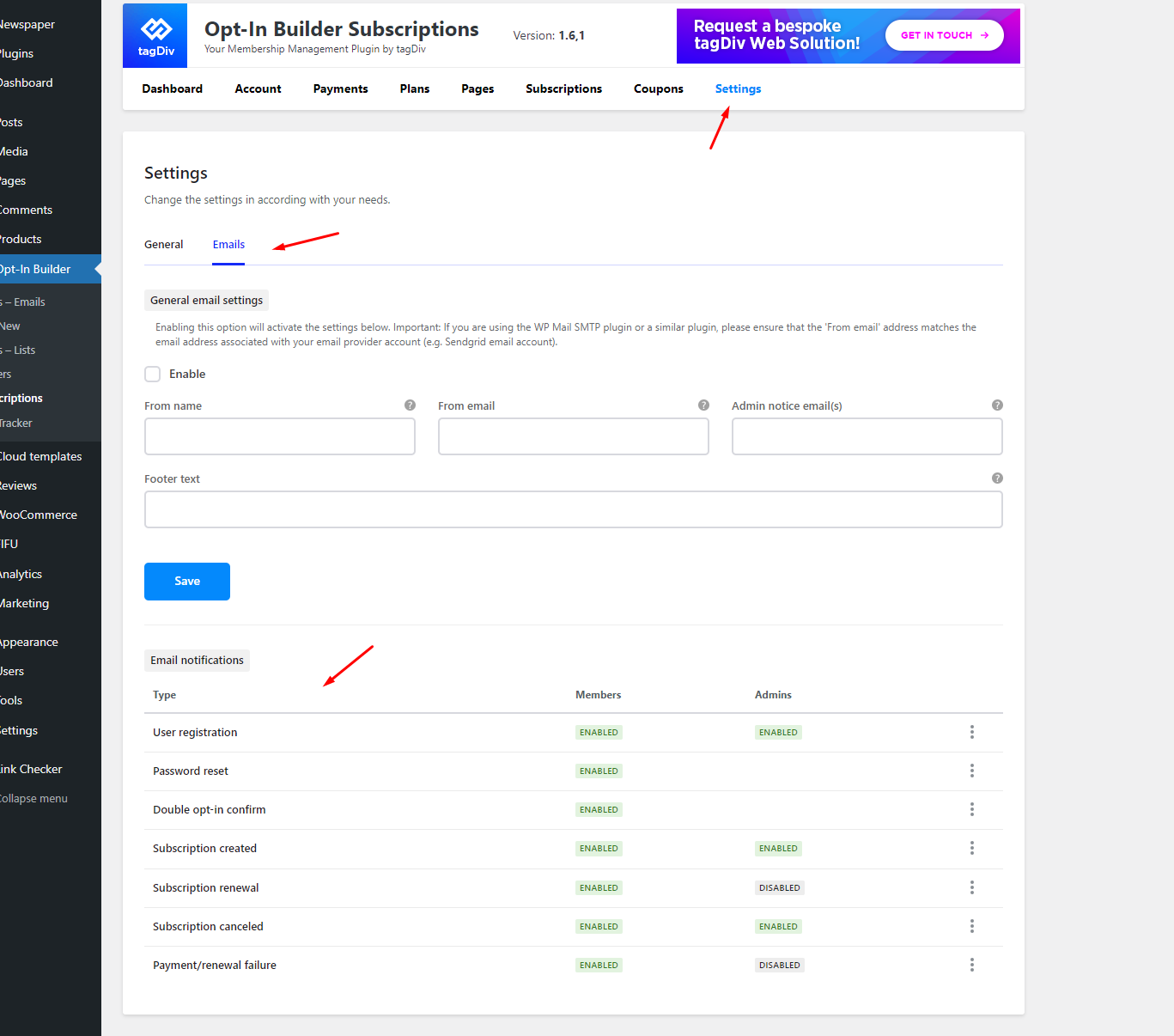The image size is (1174, 1036).
Task: Click the 'General email settings' section label
Action: 206,300
